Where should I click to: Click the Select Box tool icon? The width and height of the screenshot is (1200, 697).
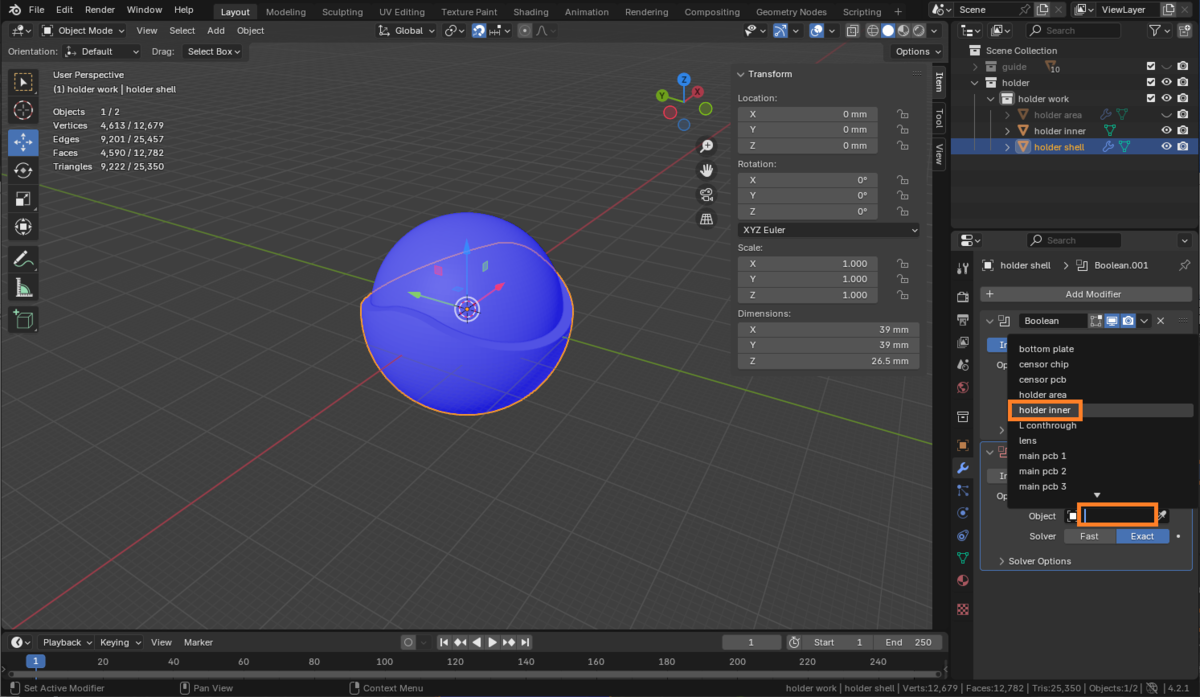pyautogui.click(x=23, y=82)
